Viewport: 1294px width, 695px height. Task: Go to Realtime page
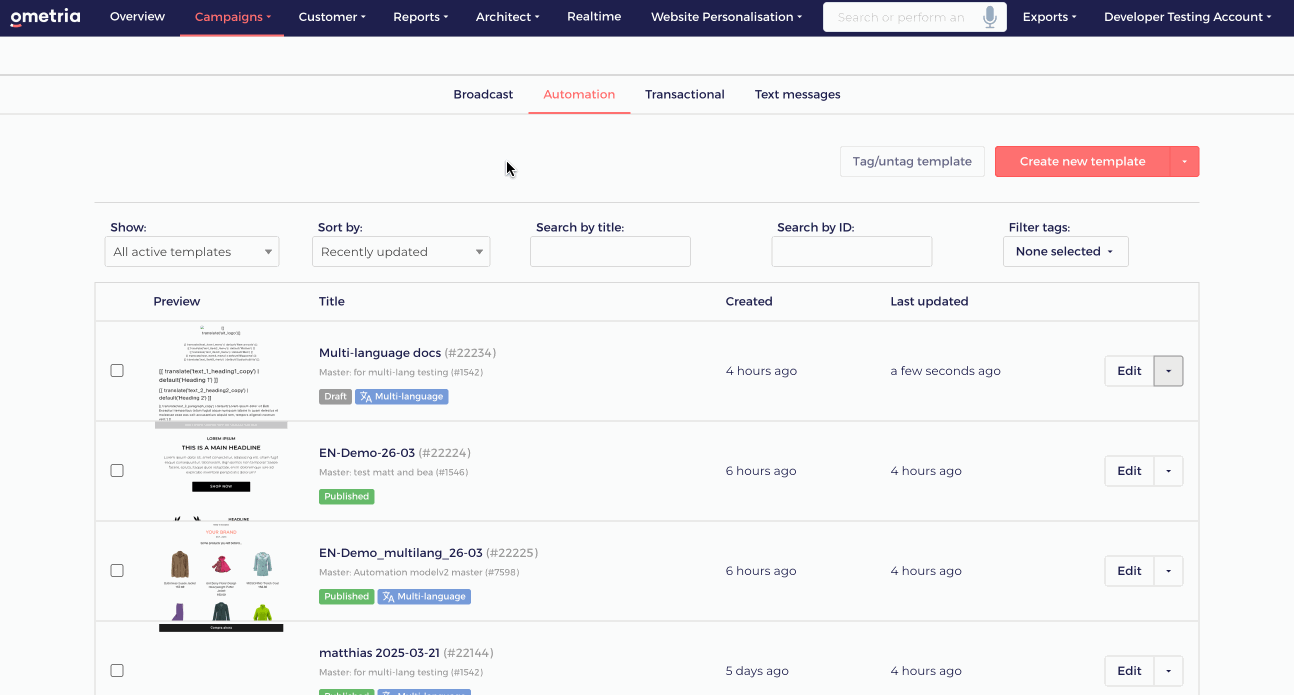tap(594, 17)
